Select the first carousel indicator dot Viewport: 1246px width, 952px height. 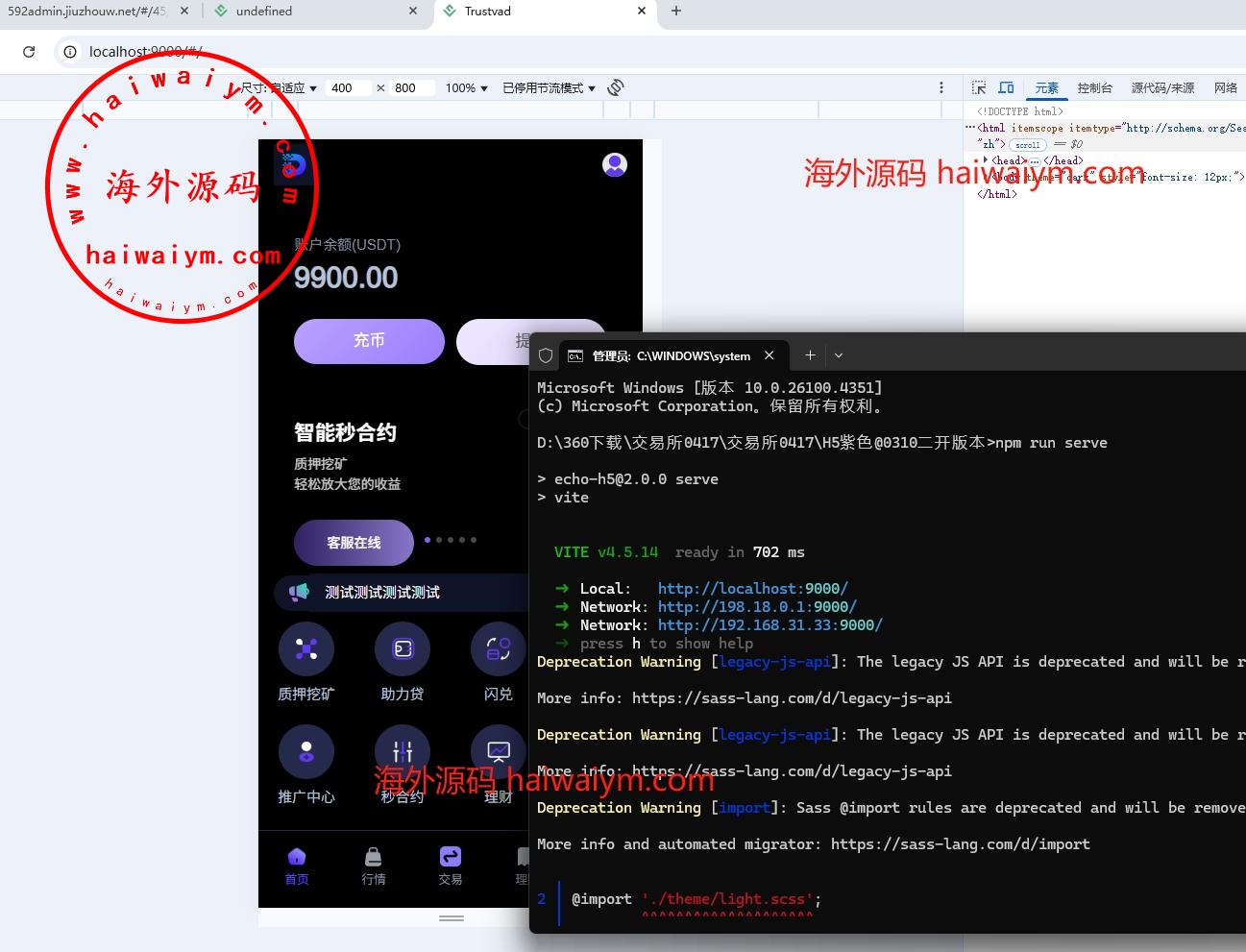(x=428, y=540)
